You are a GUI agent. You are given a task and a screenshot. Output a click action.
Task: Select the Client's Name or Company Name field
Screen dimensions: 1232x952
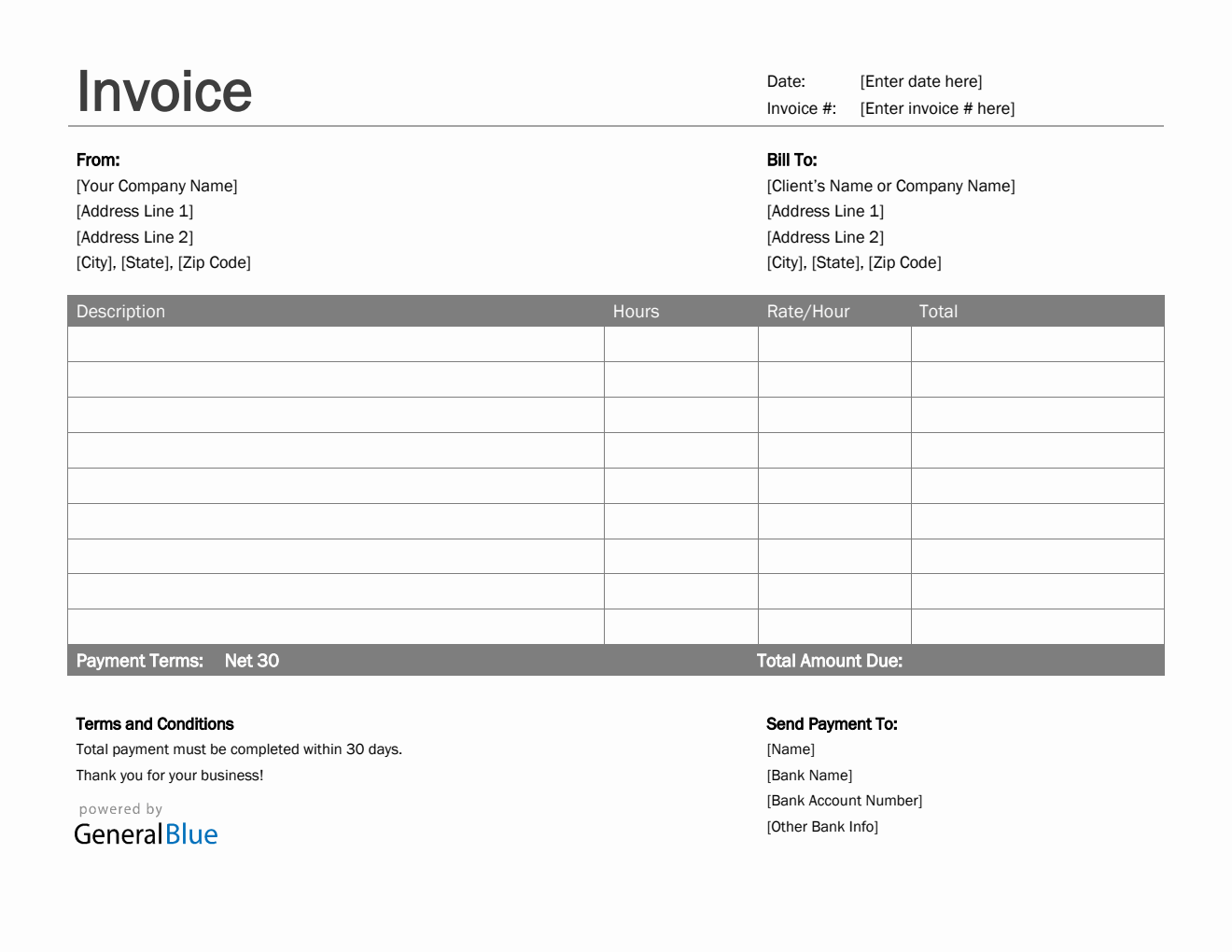click(890, 187)
